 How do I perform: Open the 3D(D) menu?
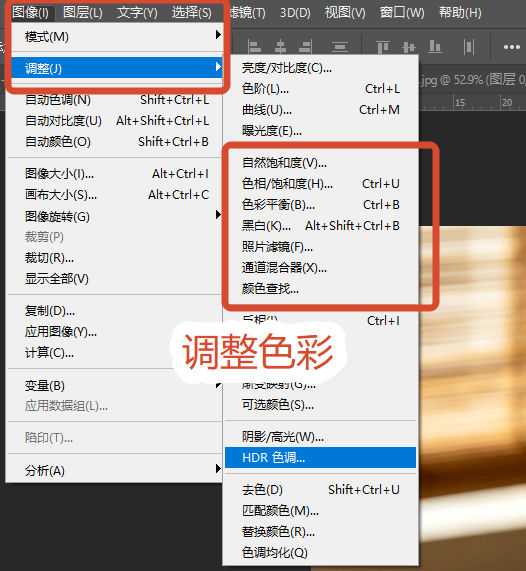point(295,13)
